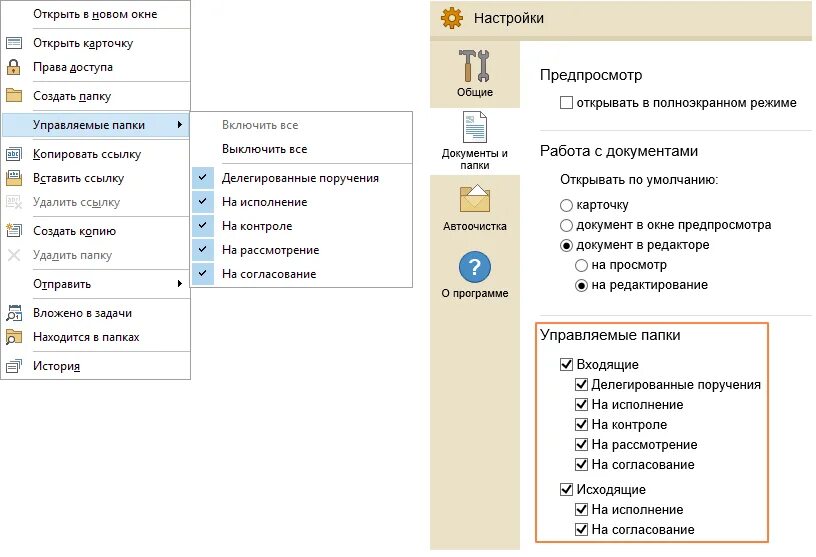816x557 pixels.
Task: Choose Создать папку menu entry
Action: click(x=95, y=96)
